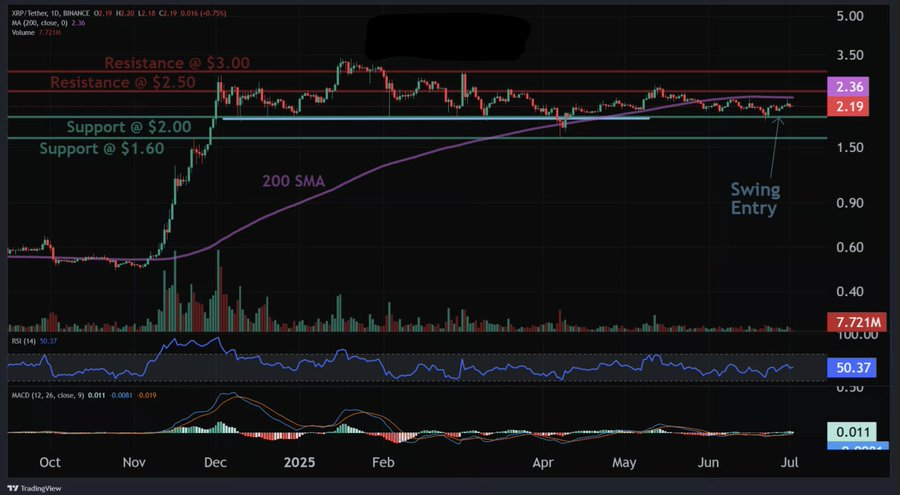
Task: Select the "Support @ $1.60" text label
Action: point(102,149)
